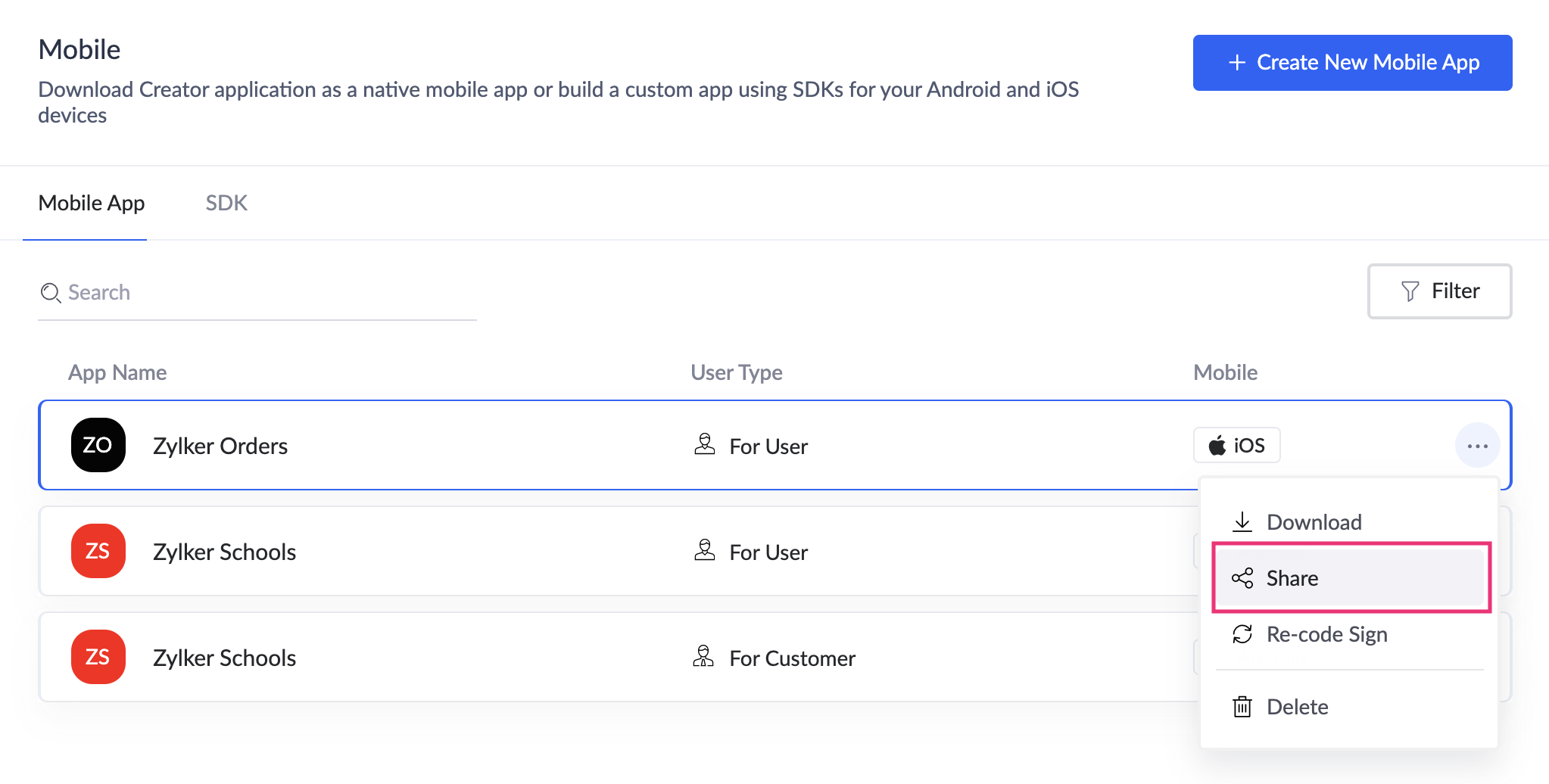Open the Zylker Orders app icon

pyautogui.click(x=98, y=445)
